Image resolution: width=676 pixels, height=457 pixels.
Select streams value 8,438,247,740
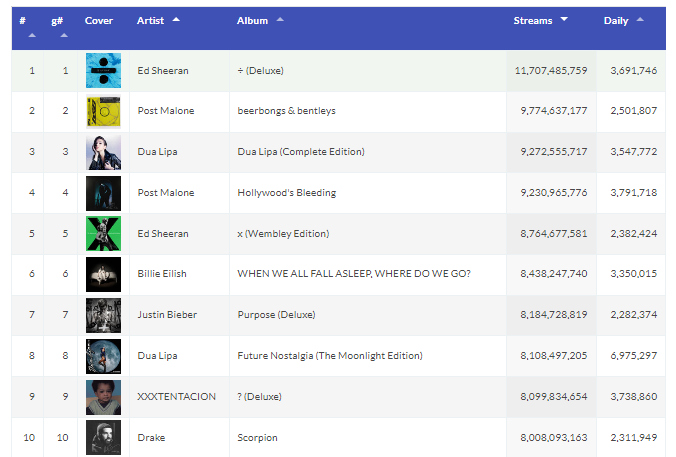[x=554, y=274]
